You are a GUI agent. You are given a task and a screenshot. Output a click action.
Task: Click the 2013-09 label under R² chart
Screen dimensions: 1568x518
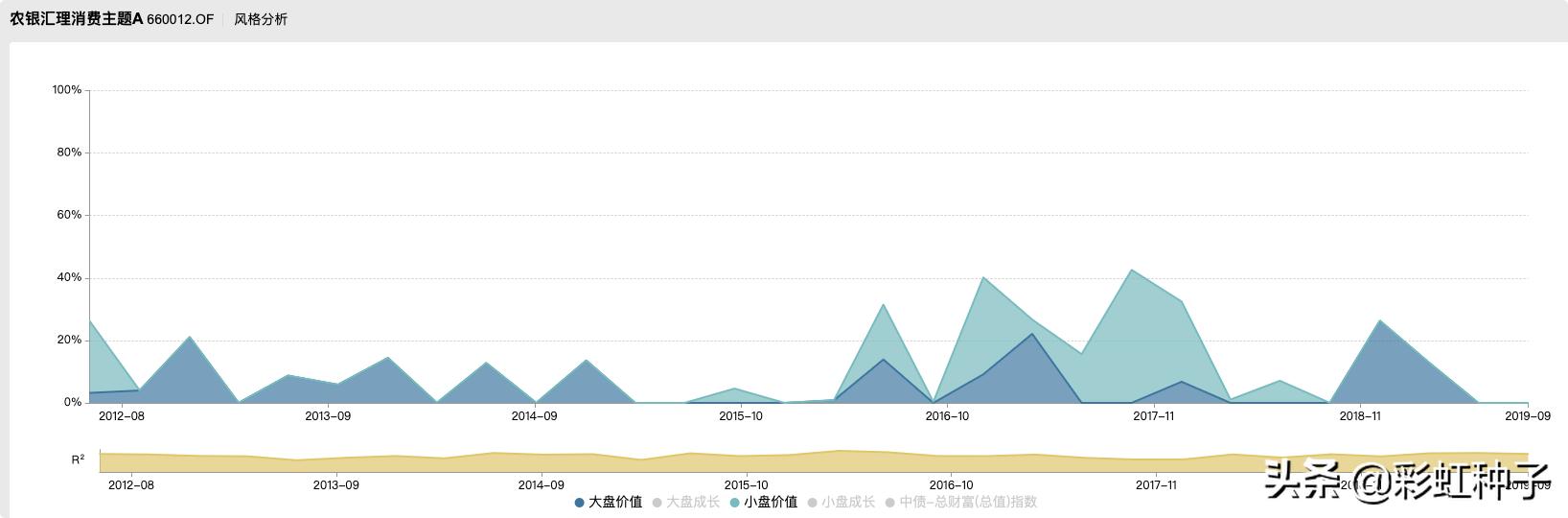pyautogui.click(x=336, y=485)
